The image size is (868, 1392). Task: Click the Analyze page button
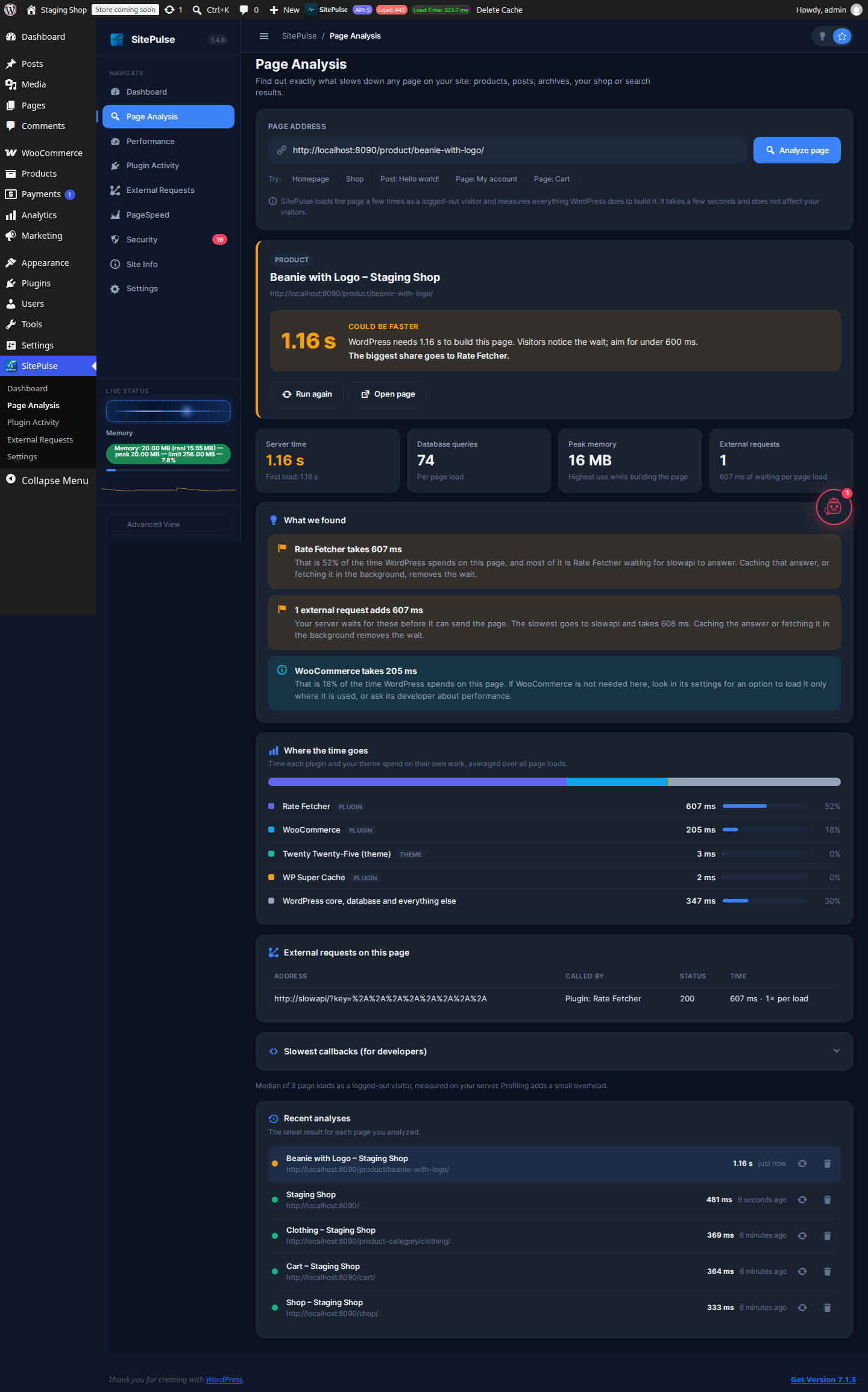coord(797,150)
